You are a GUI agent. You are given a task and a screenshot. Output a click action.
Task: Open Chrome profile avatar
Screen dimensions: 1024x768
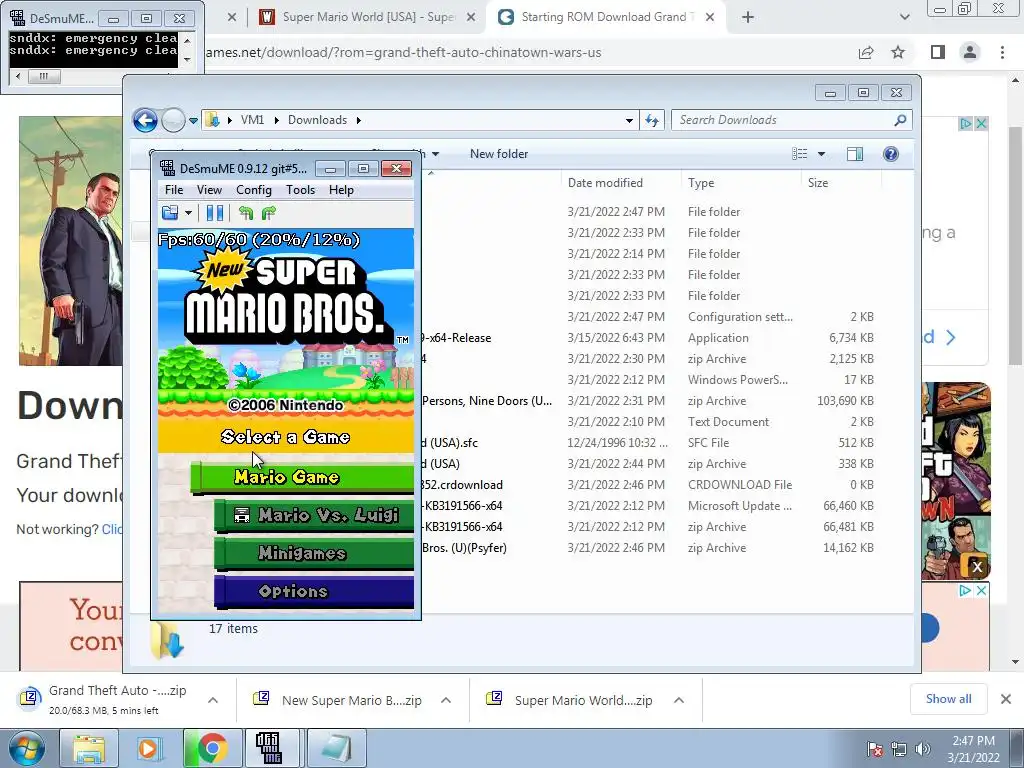click(x=970, y=52)
